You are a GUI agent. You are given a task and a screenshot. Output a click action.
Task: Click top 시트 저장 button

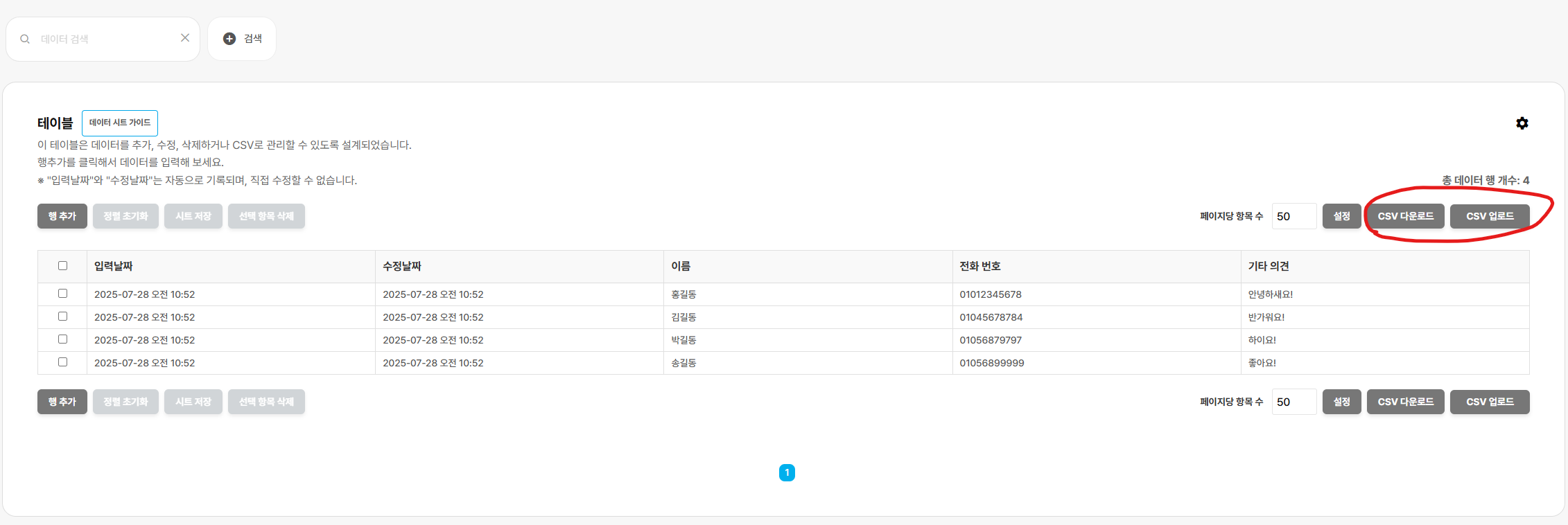[x=193, y=216]
